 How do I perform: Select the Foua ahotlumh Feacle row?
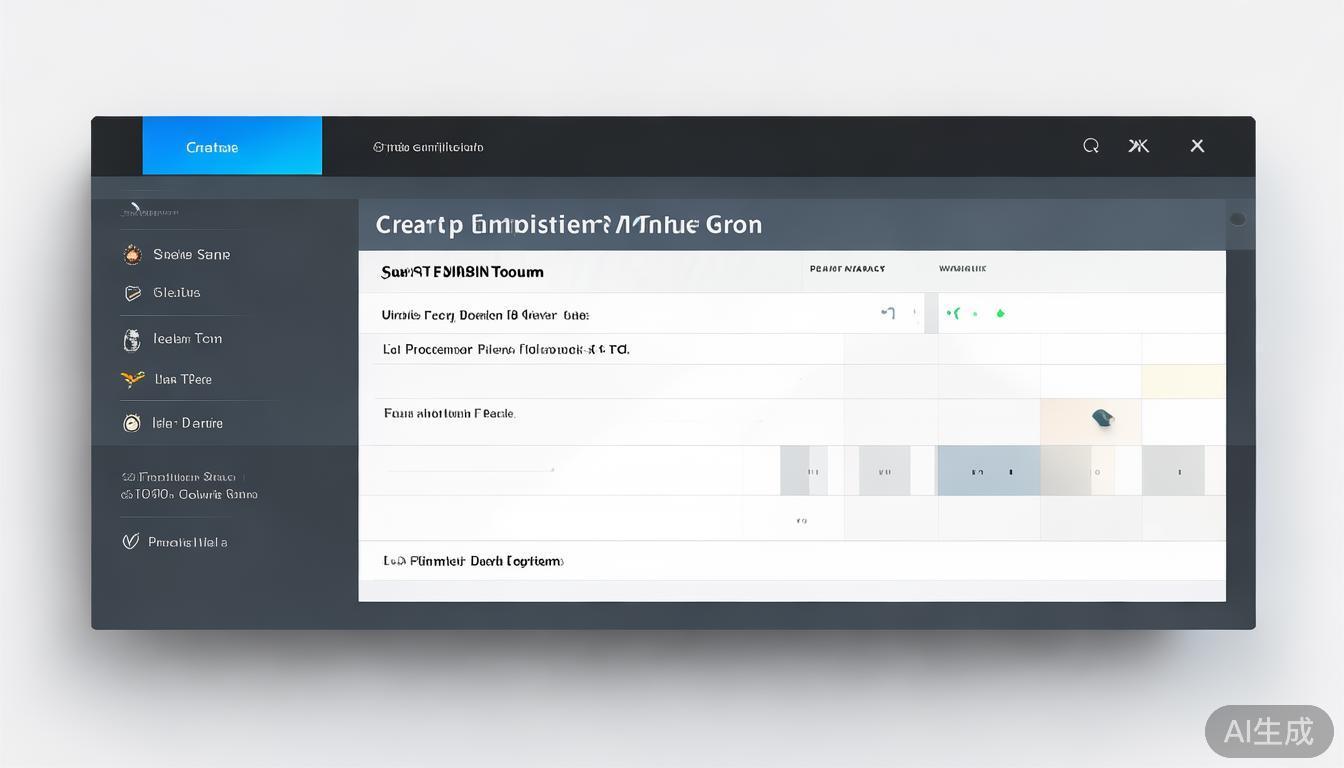tap(450, 413)
